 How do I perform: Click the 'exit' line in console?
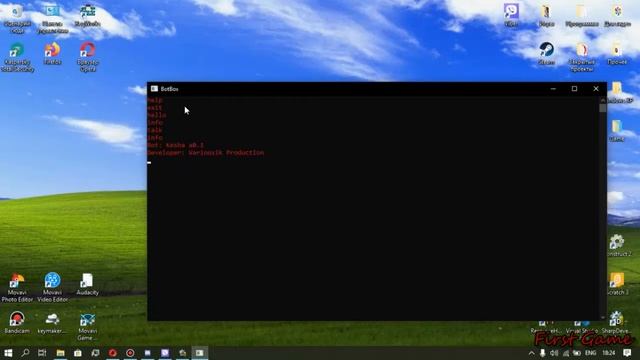pos(155,108)
